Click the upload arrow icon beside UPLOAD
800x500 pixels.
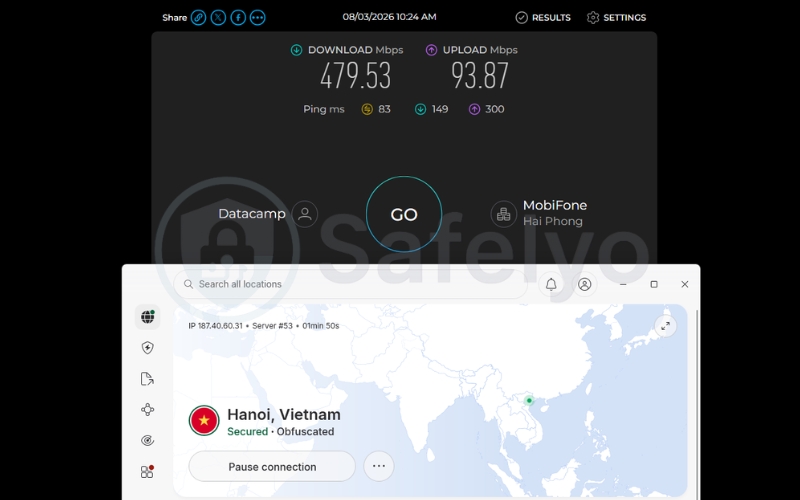click(431, 50)
